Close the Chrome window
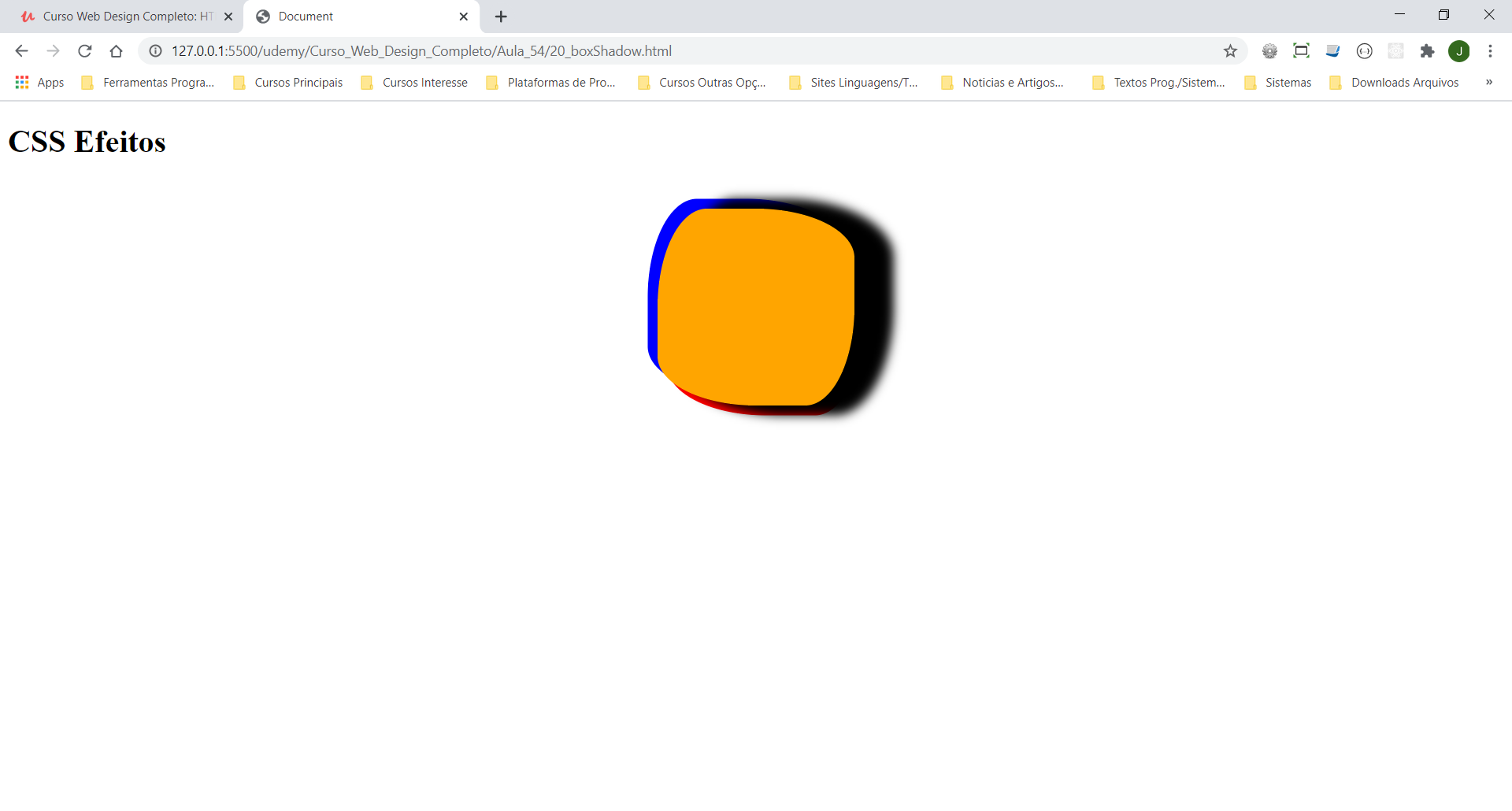 1488,15
